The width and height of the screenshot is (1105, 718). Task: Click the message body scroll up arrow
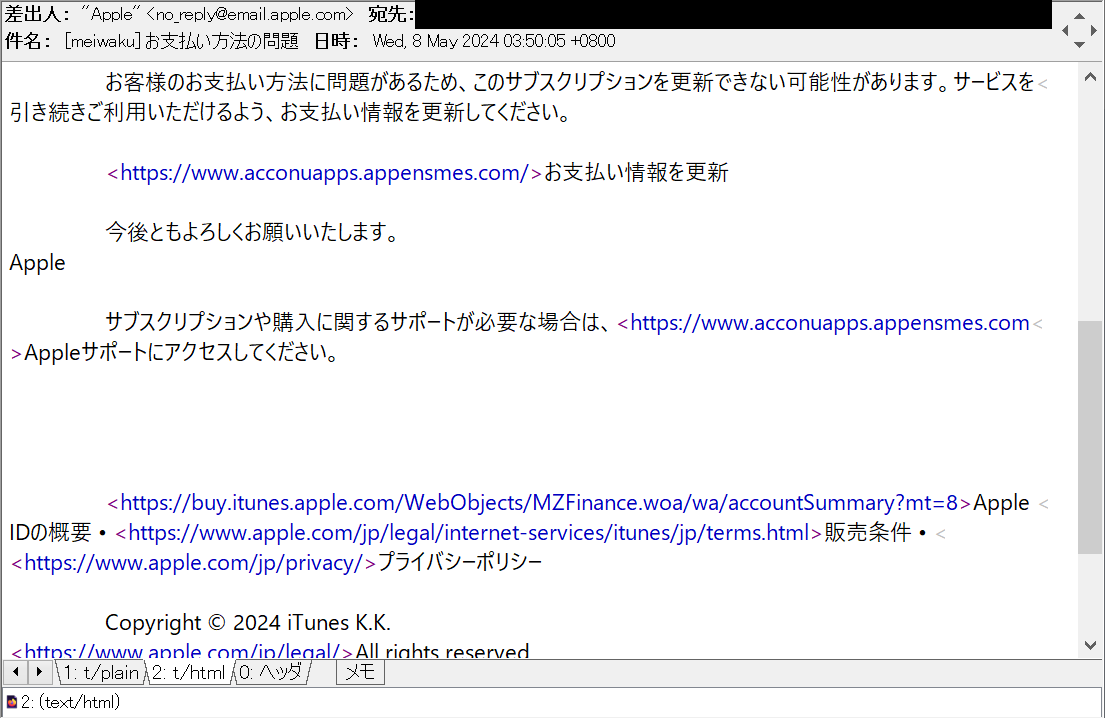[x=1089, y=76]
